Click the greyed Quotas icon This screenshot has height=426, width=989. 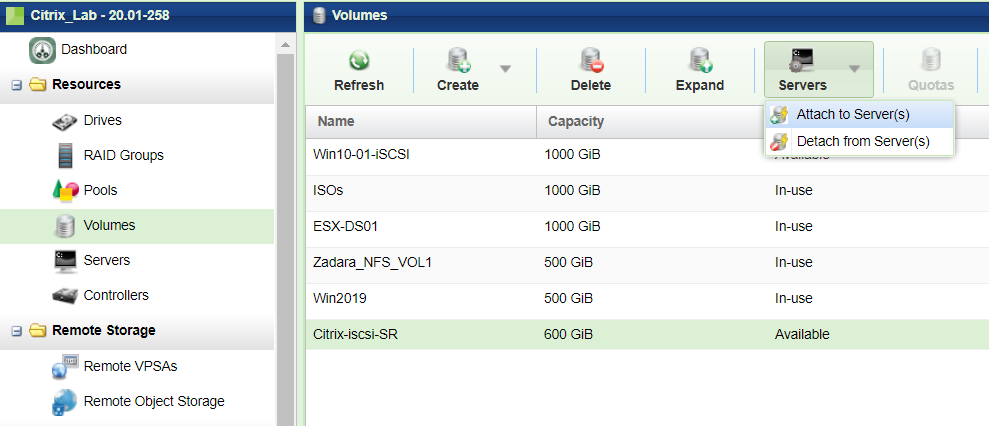click(x=931, y=61)
